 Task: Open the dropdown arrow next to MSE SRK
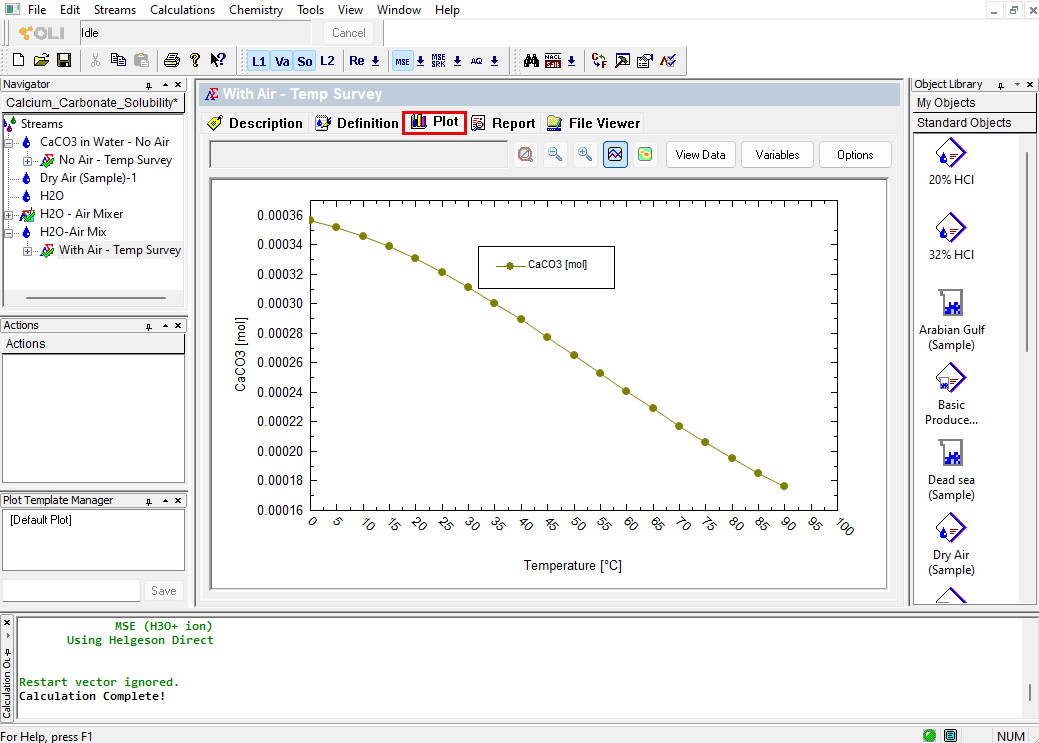457,61
